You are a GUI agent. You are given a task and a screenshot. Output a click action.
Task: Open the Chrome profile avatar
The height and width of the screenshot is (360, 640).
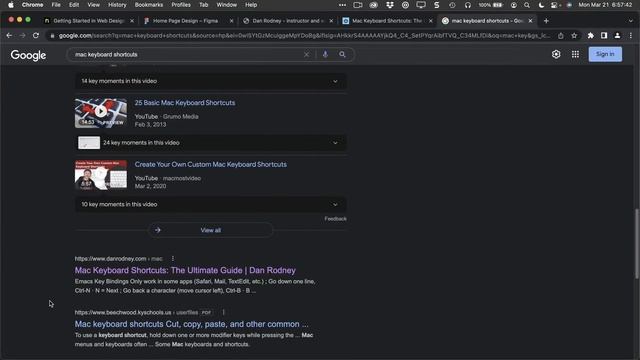(618, 36)
